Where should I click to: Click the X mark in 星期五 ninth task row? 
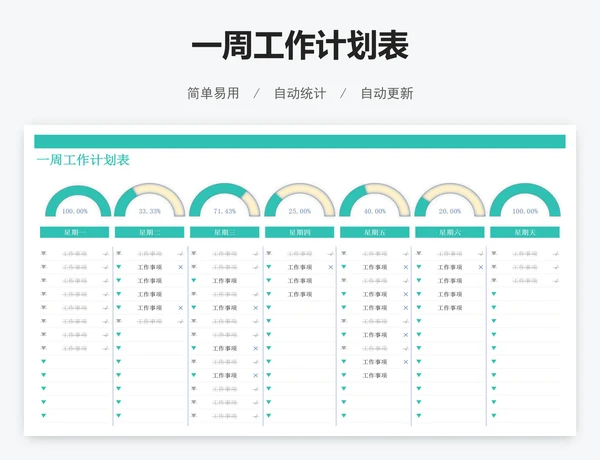click(x=406, y=362)
